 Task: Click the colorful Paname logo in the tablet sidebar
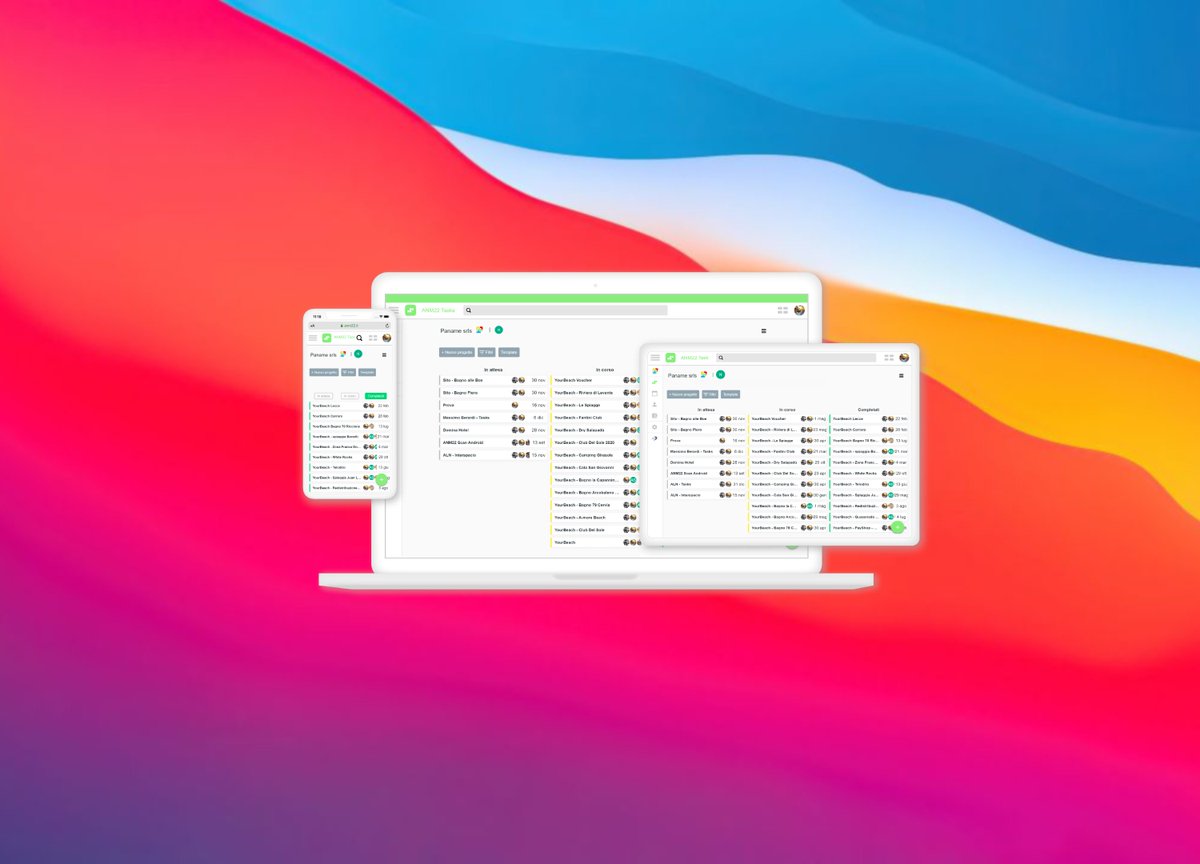[655, 371]
